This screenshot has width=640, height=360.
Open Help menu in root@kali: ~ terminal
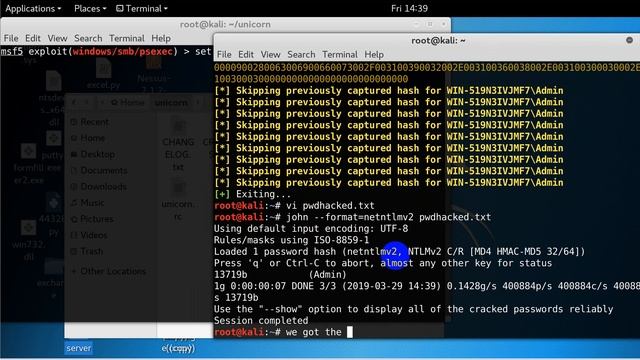pos(374,54)
